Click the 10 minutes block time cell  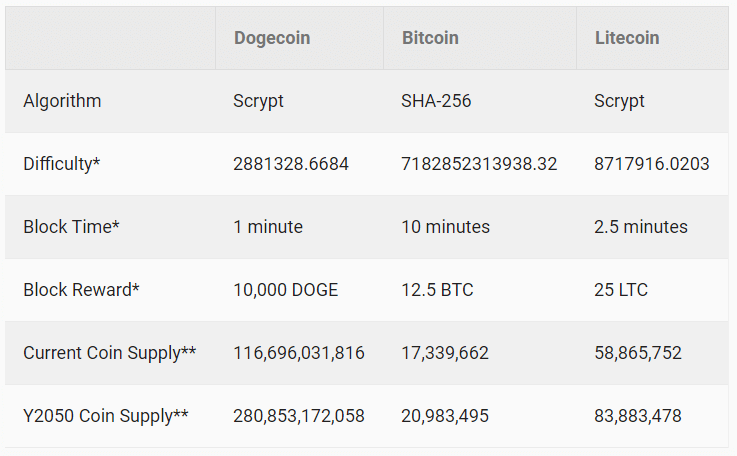tap(446, 227)
